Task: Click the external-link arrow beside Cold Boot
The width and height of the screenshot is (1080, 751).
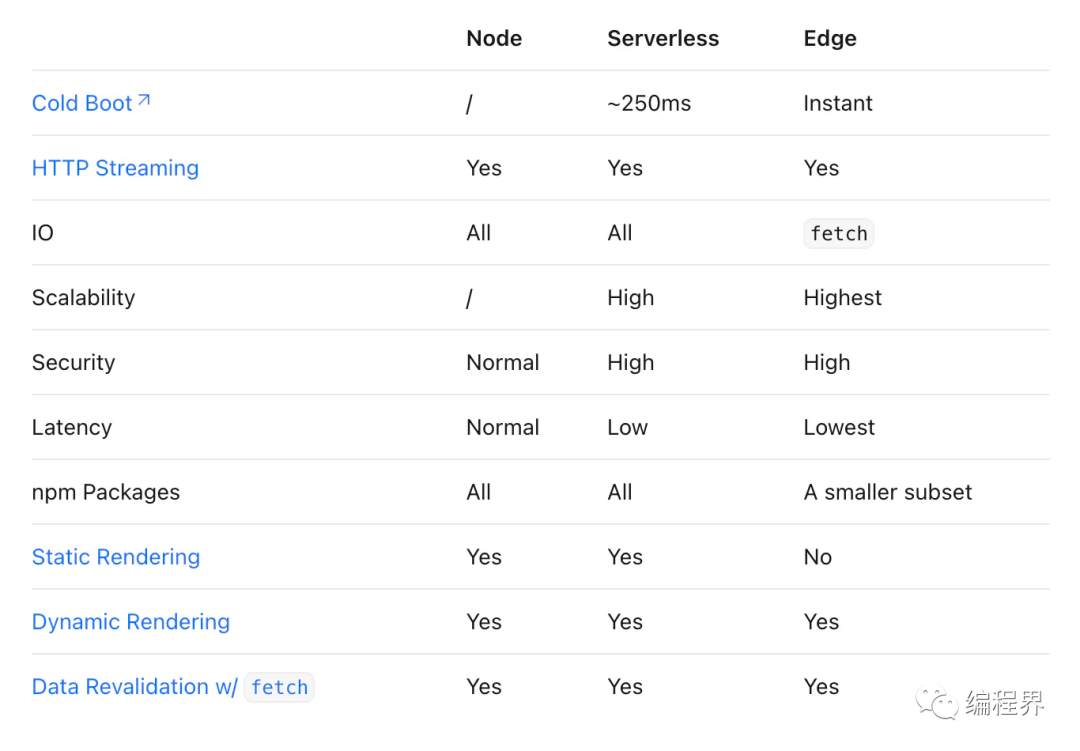Action: pyautogui.click(x=144, y=101)
